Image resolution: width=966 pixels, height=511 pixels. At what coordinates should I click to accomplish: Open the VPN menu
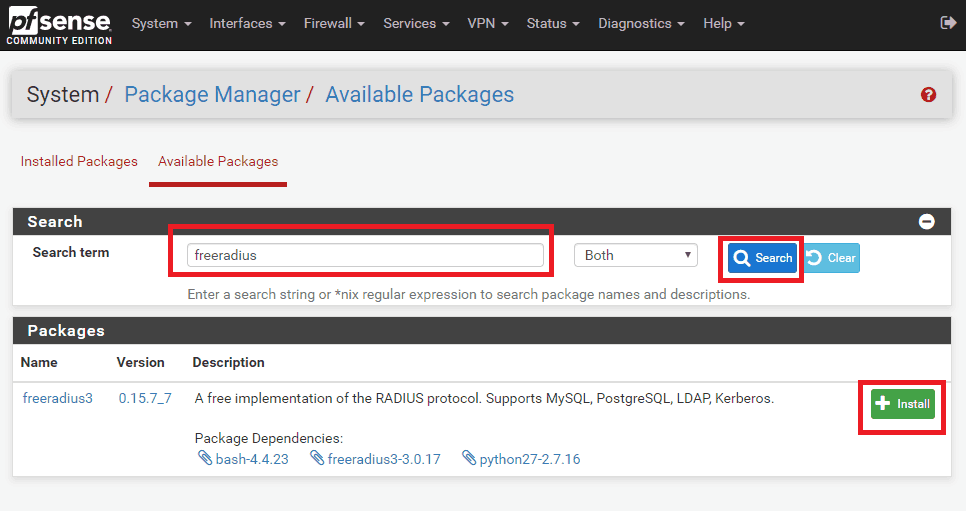tap(488, 23)
